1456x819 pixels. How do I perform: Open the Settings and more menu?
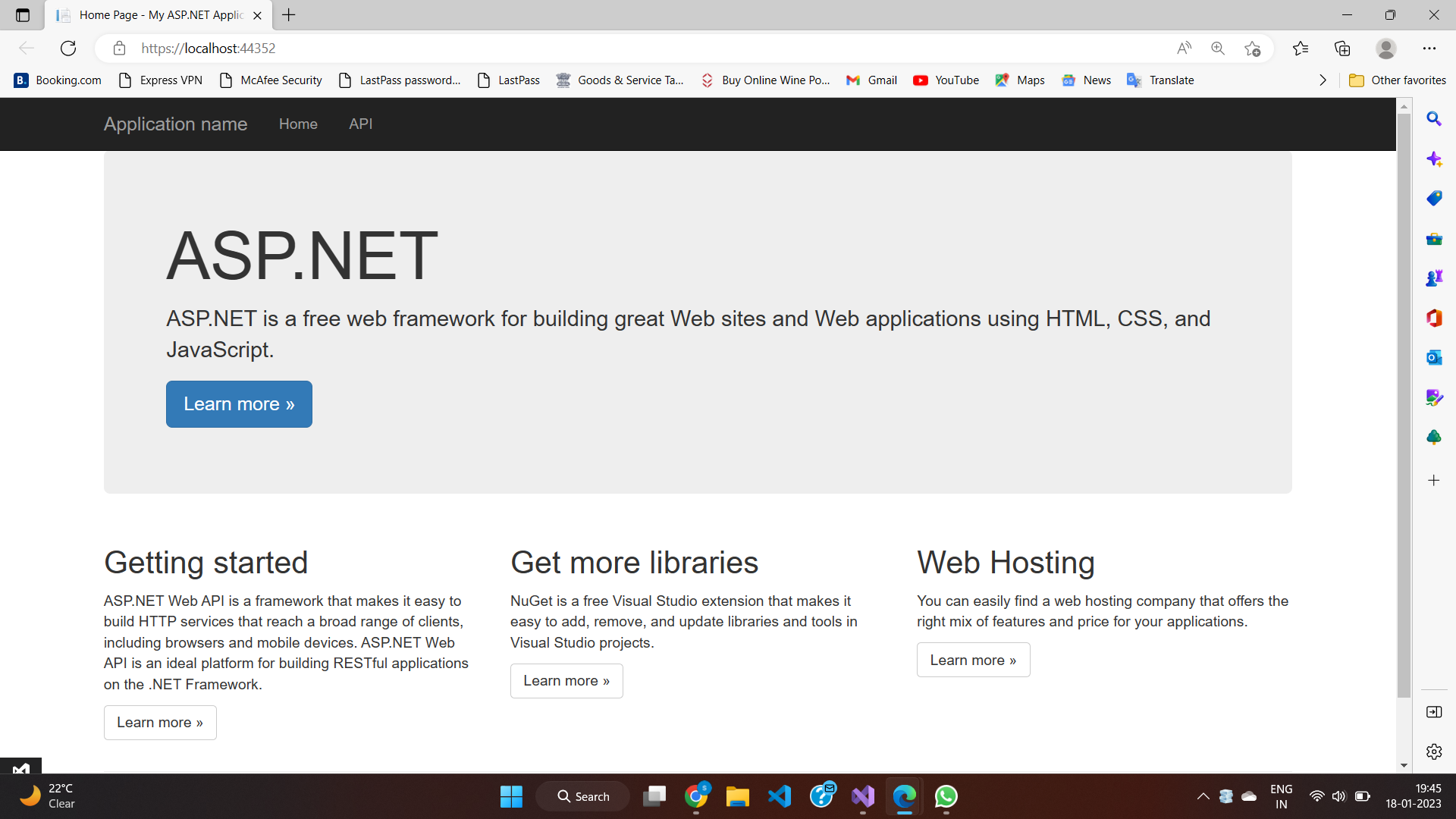[x=1430, y=48]
